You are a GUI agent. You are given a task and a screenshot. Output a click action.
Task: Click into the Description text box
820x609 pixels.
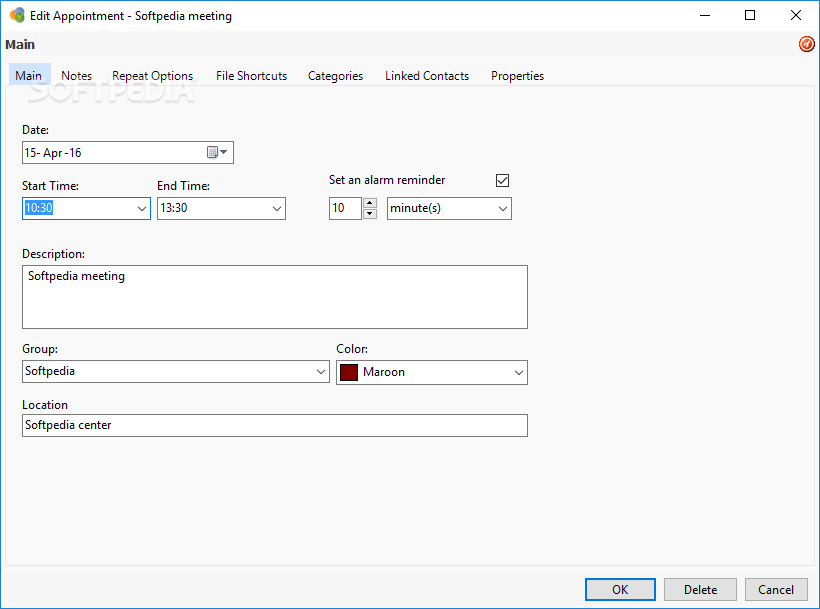(x=275, y=297)
